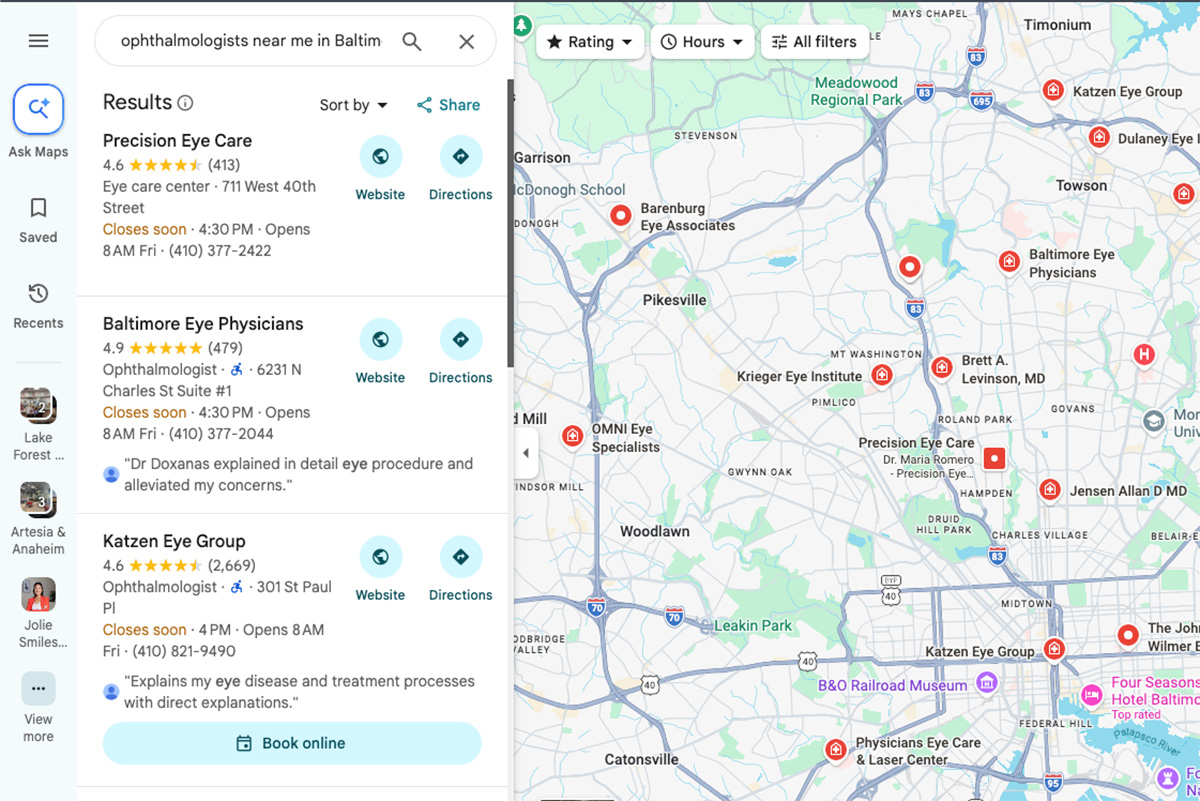Click Katzen Eye Group pin near Towson
This screenshot has width=1200, height=801.
1053,90
